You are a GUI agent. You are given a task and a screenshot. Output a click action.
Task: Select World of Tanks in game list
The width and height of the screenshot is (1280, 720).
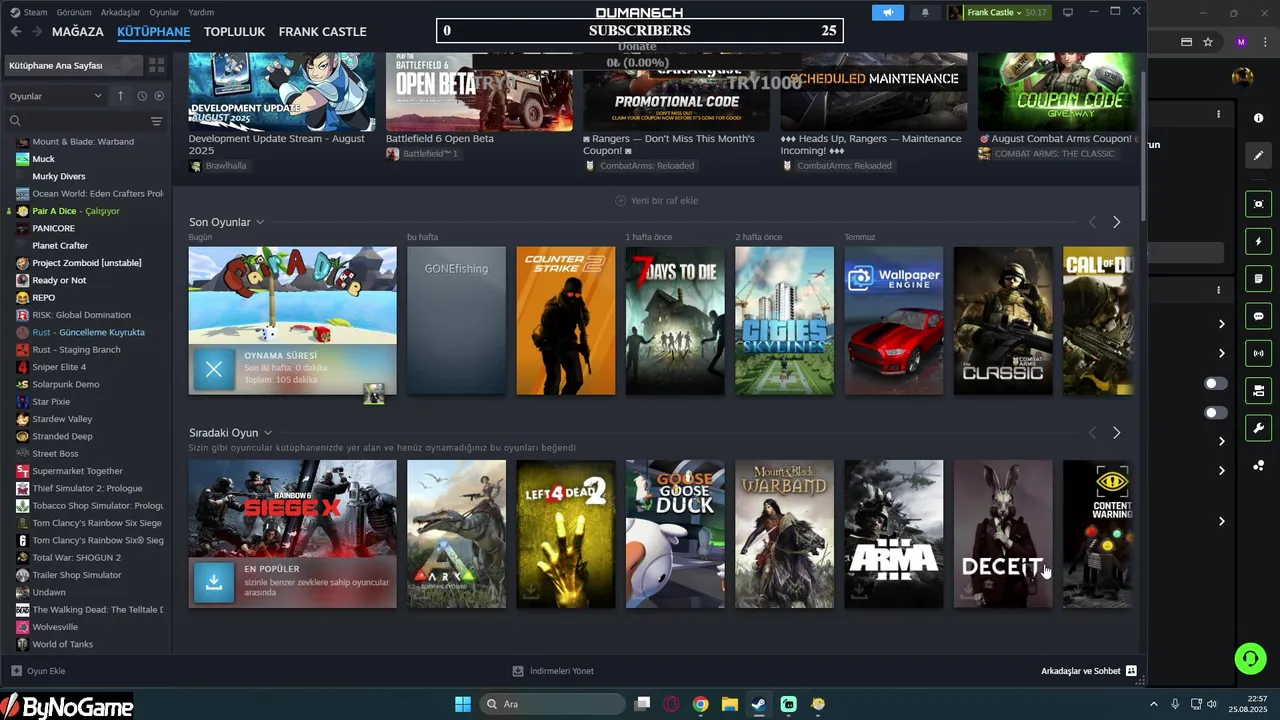point(63,644)
